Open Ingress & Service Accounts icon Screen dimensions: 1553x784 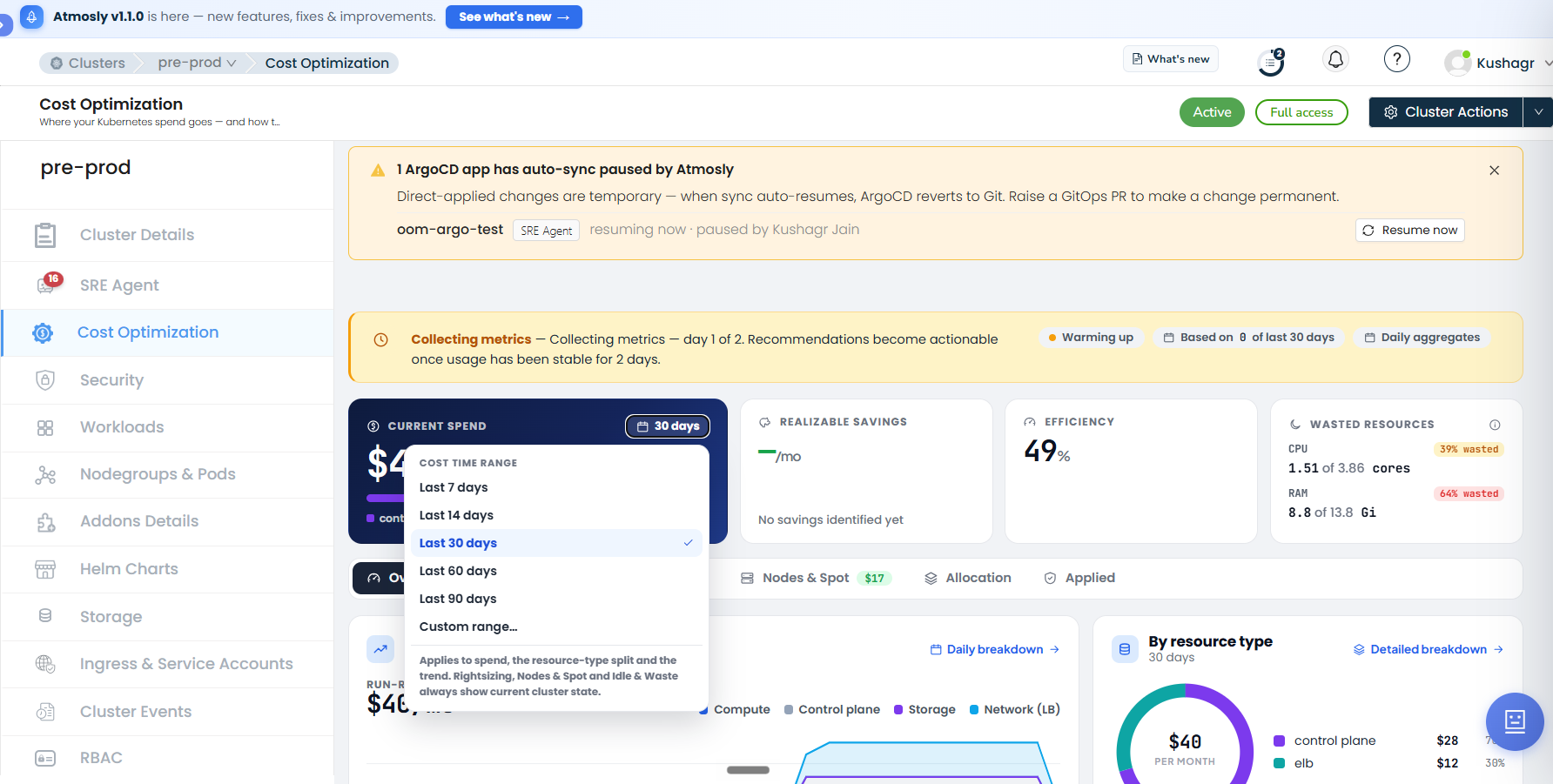tap(45, 664)
